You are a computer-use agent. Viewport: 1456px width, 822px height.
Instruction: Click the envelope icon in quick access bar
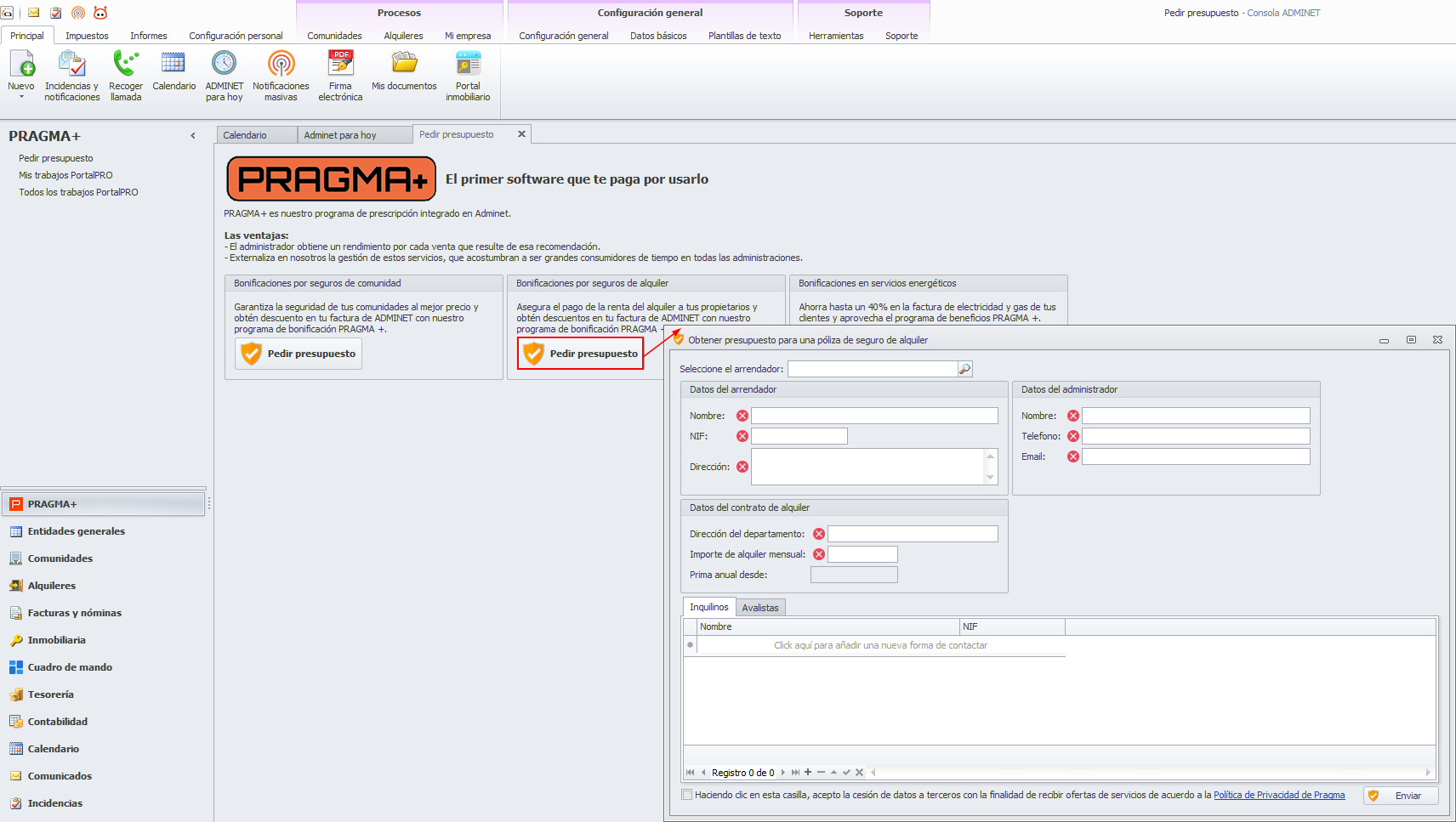coord(34,13)
